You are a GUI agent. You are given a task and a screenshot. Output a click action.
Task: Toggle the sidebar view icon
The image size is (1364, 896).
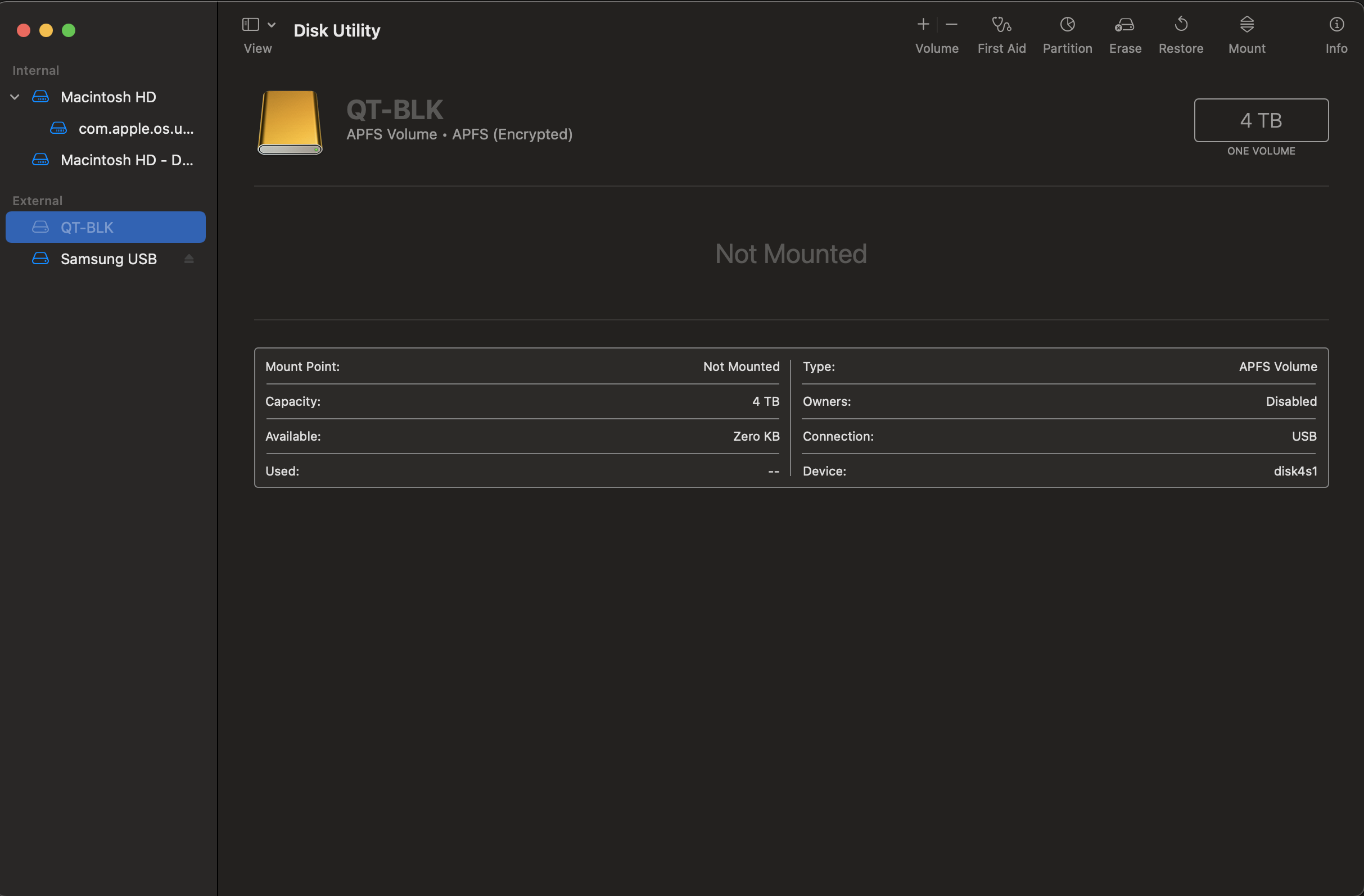click(x=250, y=25)
